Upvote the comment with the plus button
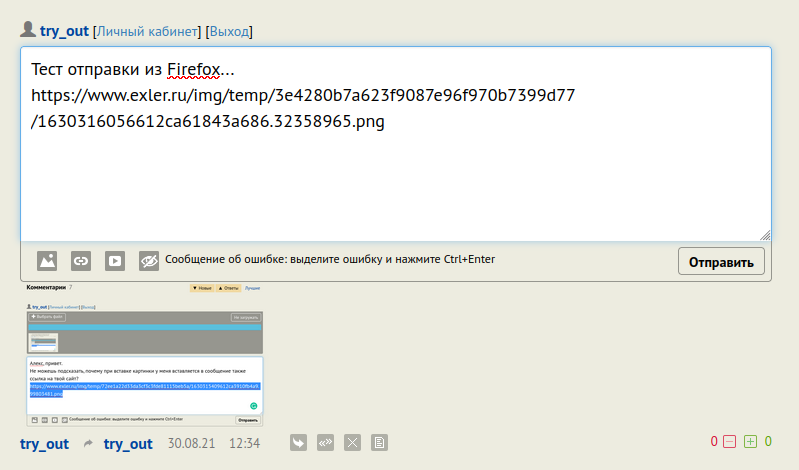The width and height of the screenshot is (799, 470). 750,441
